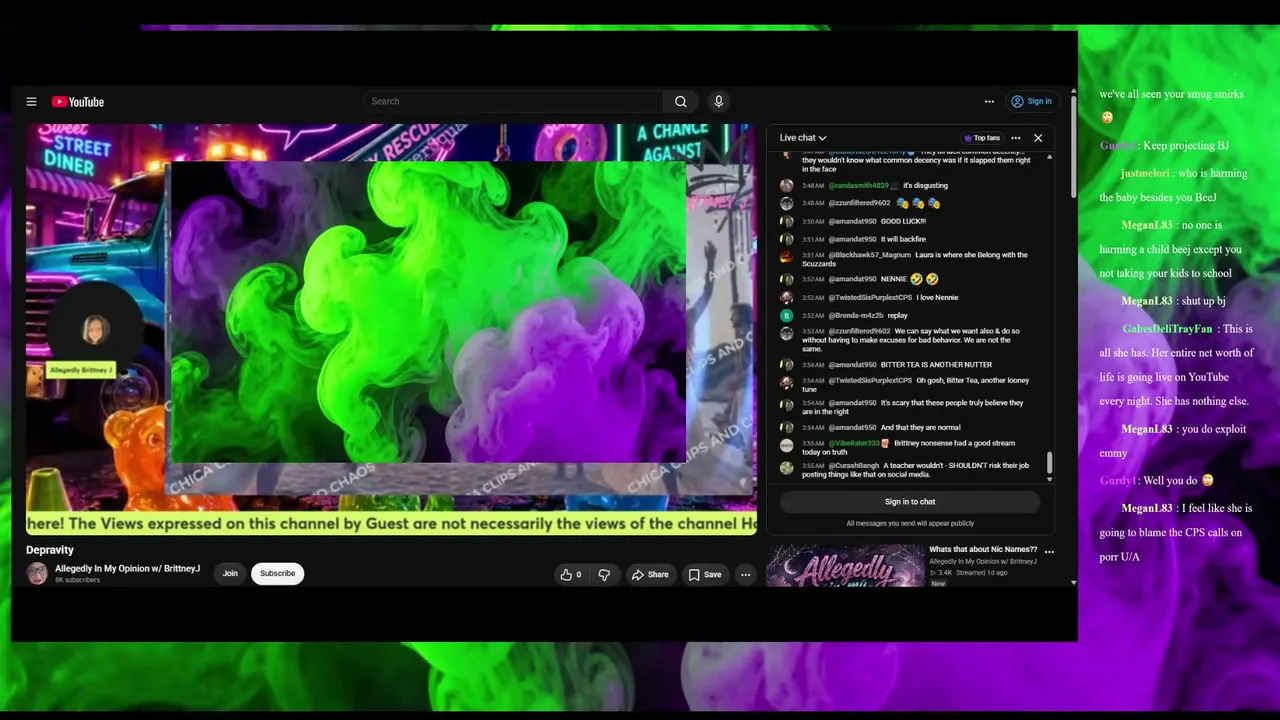Screen dimensions: 1280x720
Task: Click avatar next to 'It will backfire' message
Action: click(787, 239)
